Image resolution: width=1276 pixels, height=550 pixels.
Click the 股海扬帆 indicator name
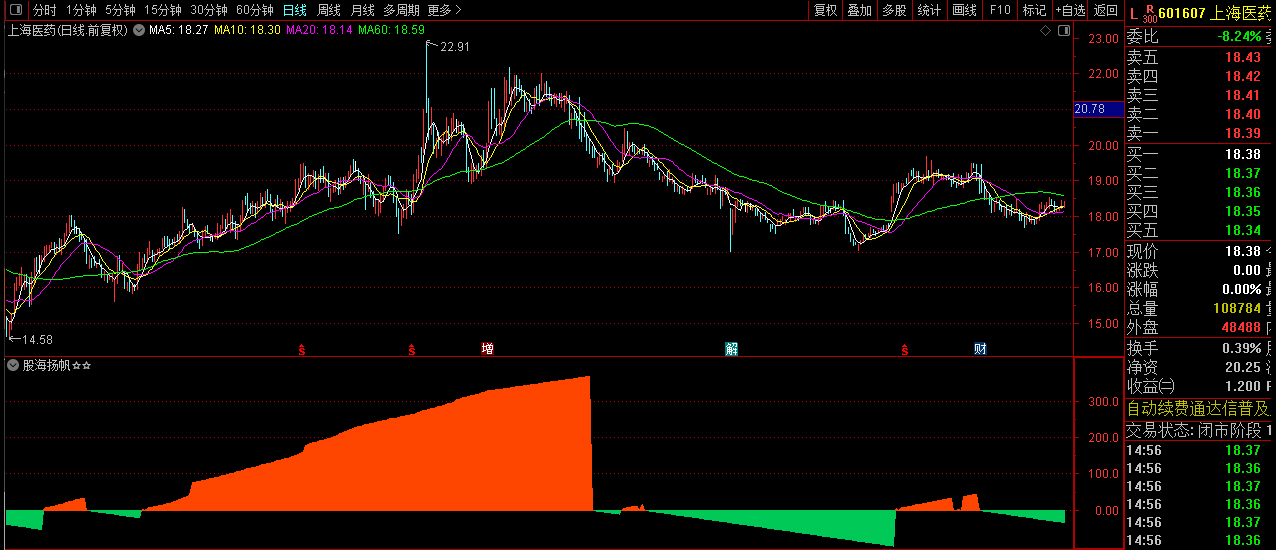[x=46, y=365]
